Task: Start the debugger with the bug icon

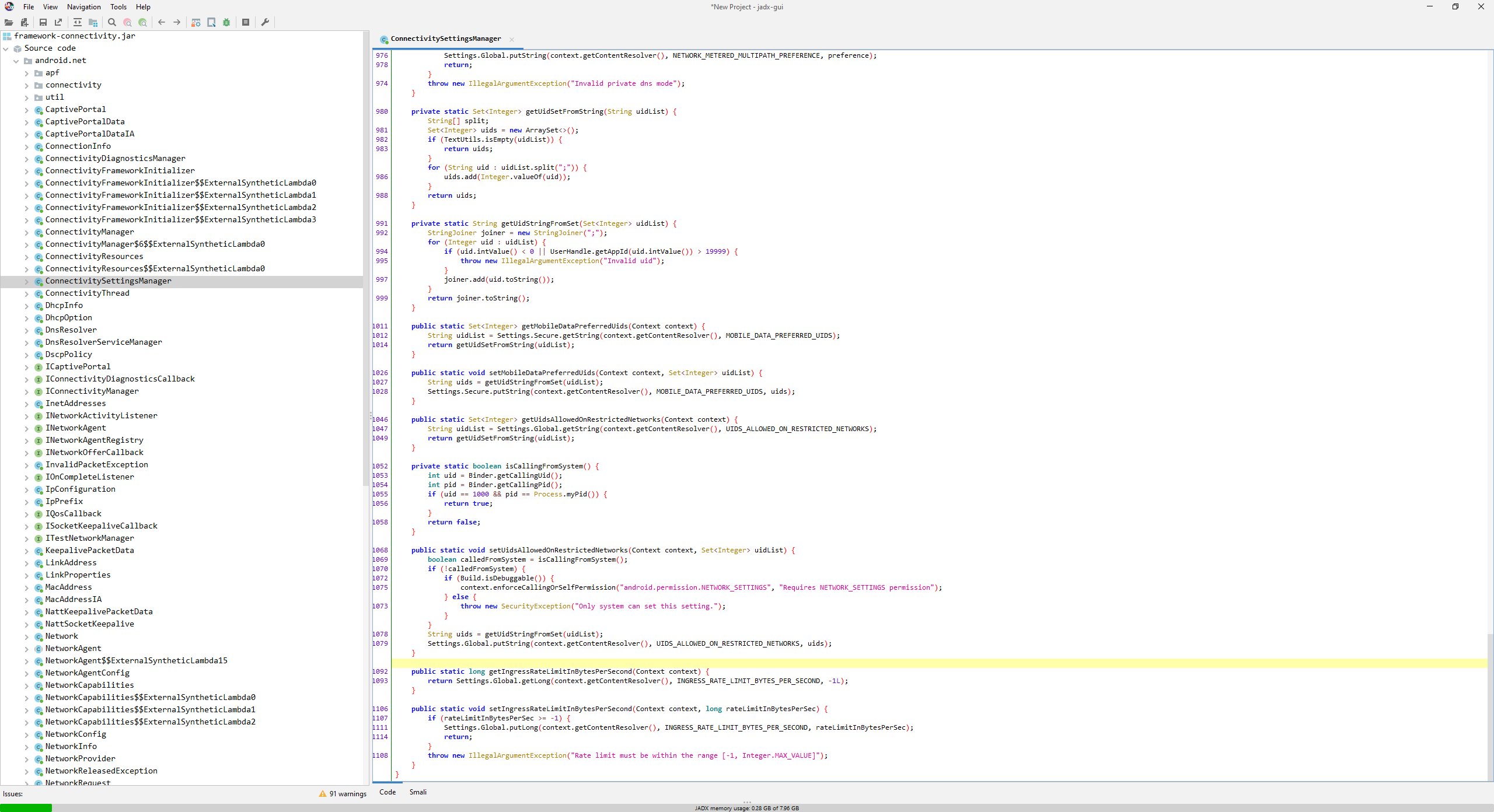Action: pos(226,22)
